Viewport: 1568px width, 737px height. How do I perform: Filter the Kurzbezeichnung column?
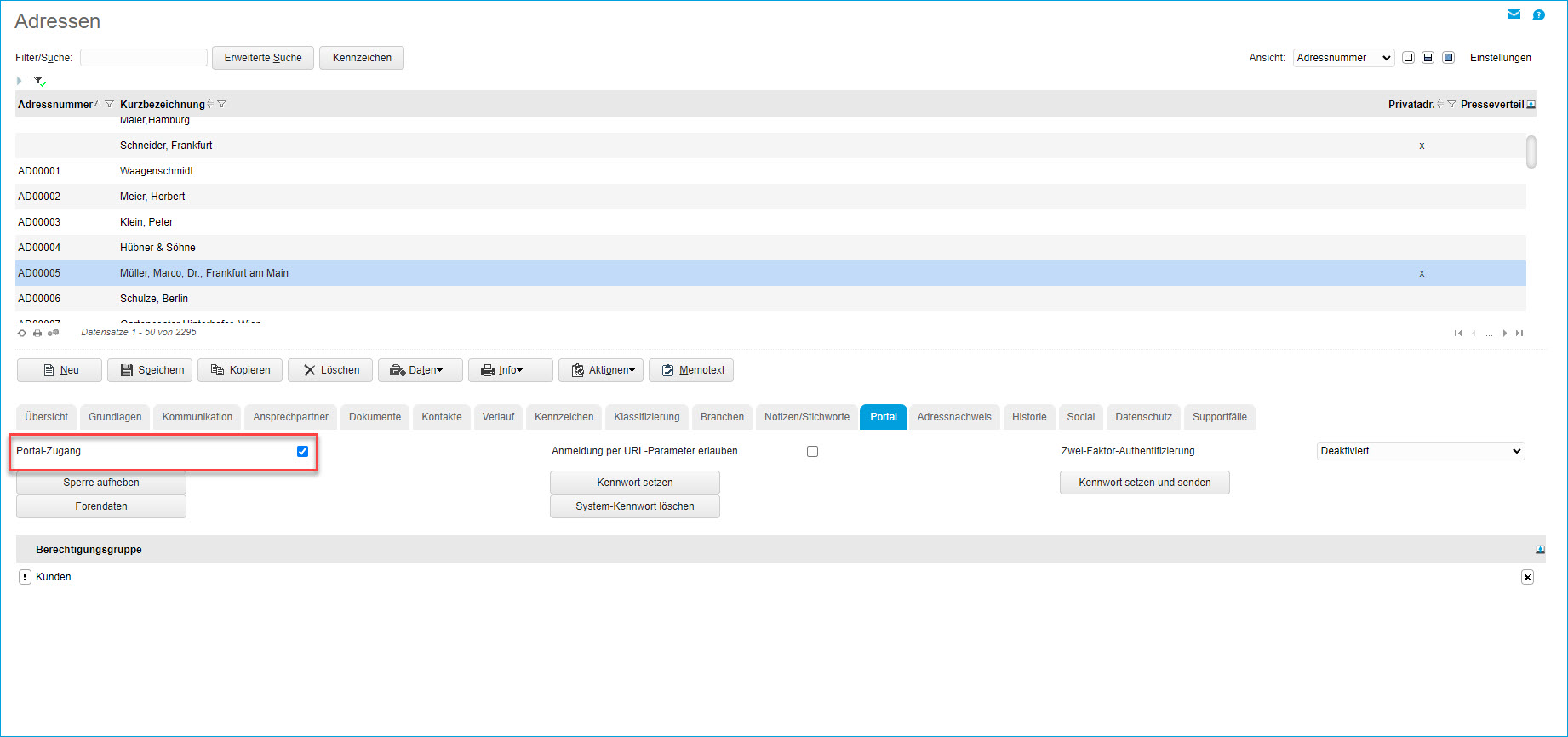221,104
